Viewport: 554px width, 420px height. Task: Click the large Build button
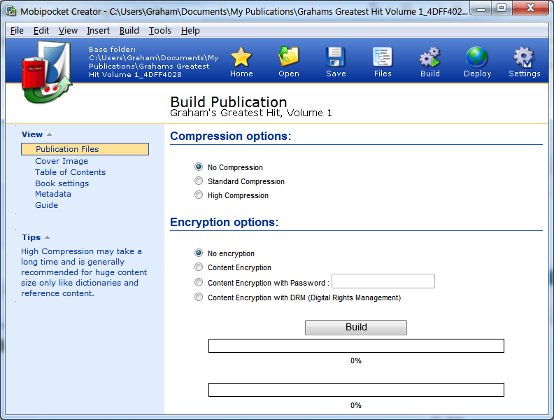click(356, 327)
